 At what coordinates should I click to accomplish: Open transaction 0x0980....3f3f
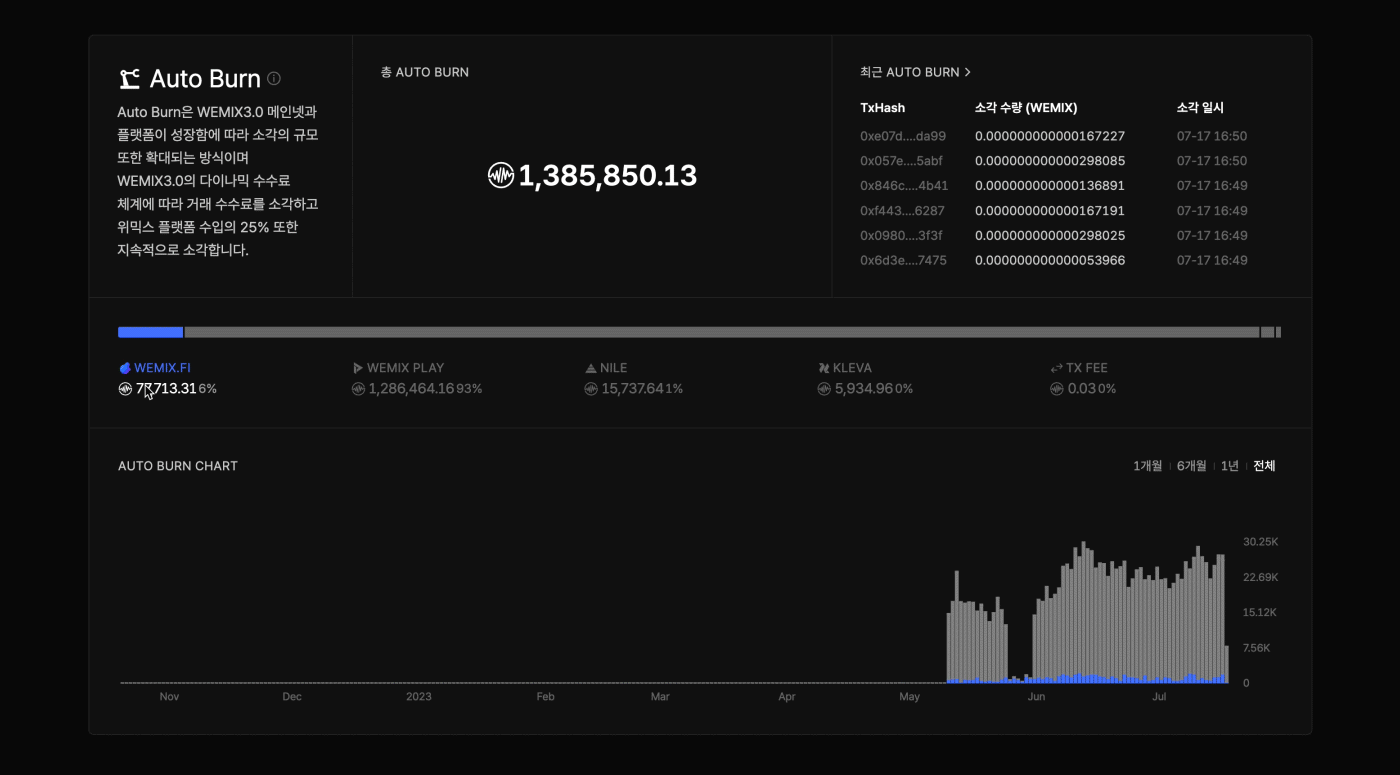pos(901,236)
